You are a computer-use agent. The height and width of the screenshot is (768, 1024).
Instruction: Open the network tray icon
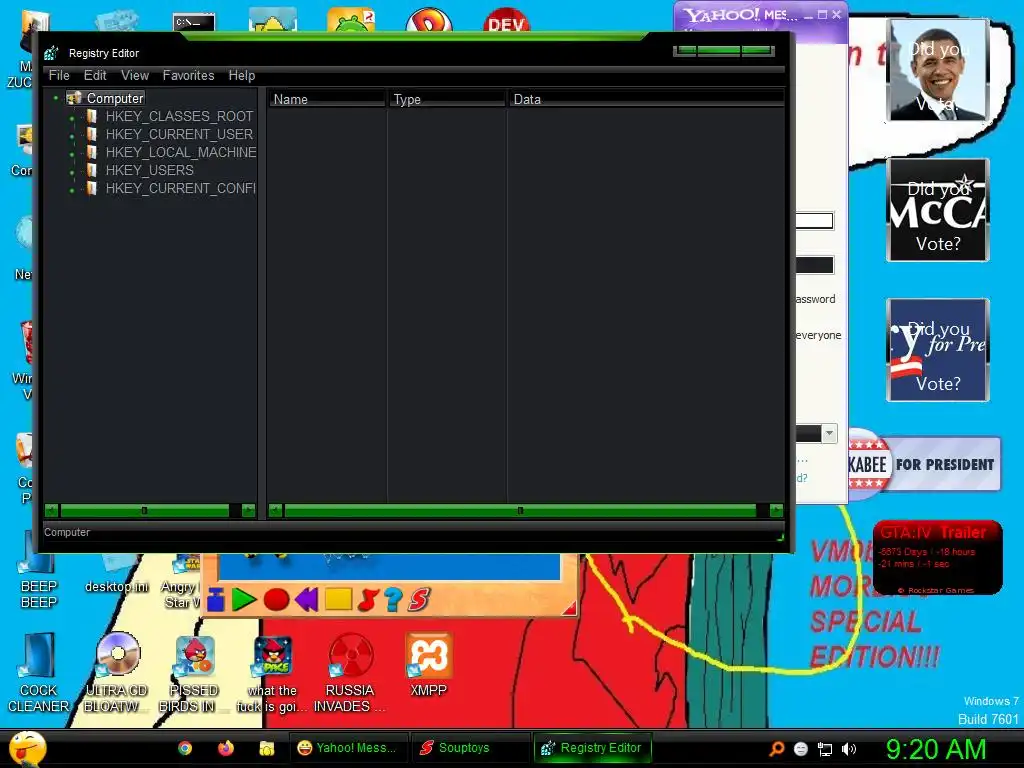pyautogui.click(x=825, y=748)
